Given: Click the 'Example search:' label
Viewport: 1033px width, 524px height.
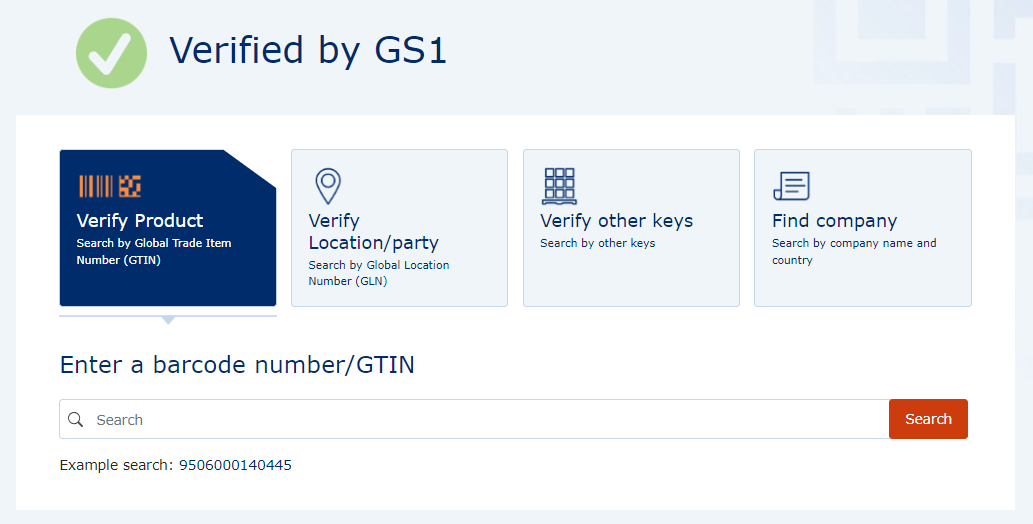Looking at the screenshot, I should 117,465.
